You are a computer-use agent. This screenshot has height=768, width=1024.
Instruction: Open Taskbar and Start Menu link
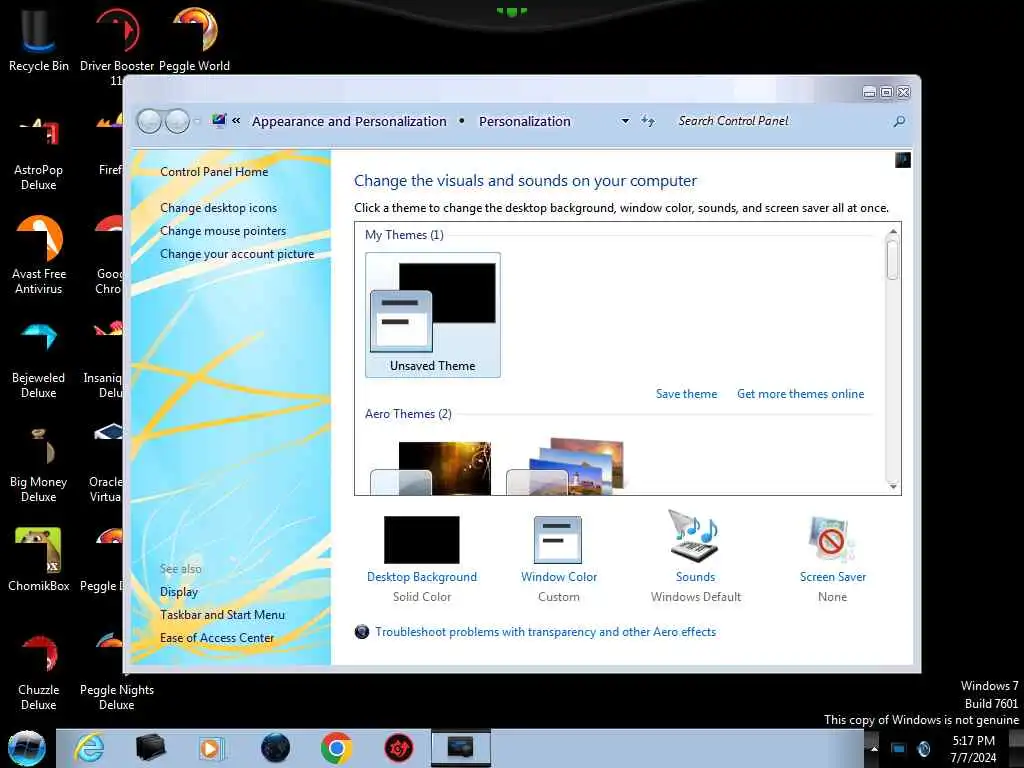(x=222, y=615)
